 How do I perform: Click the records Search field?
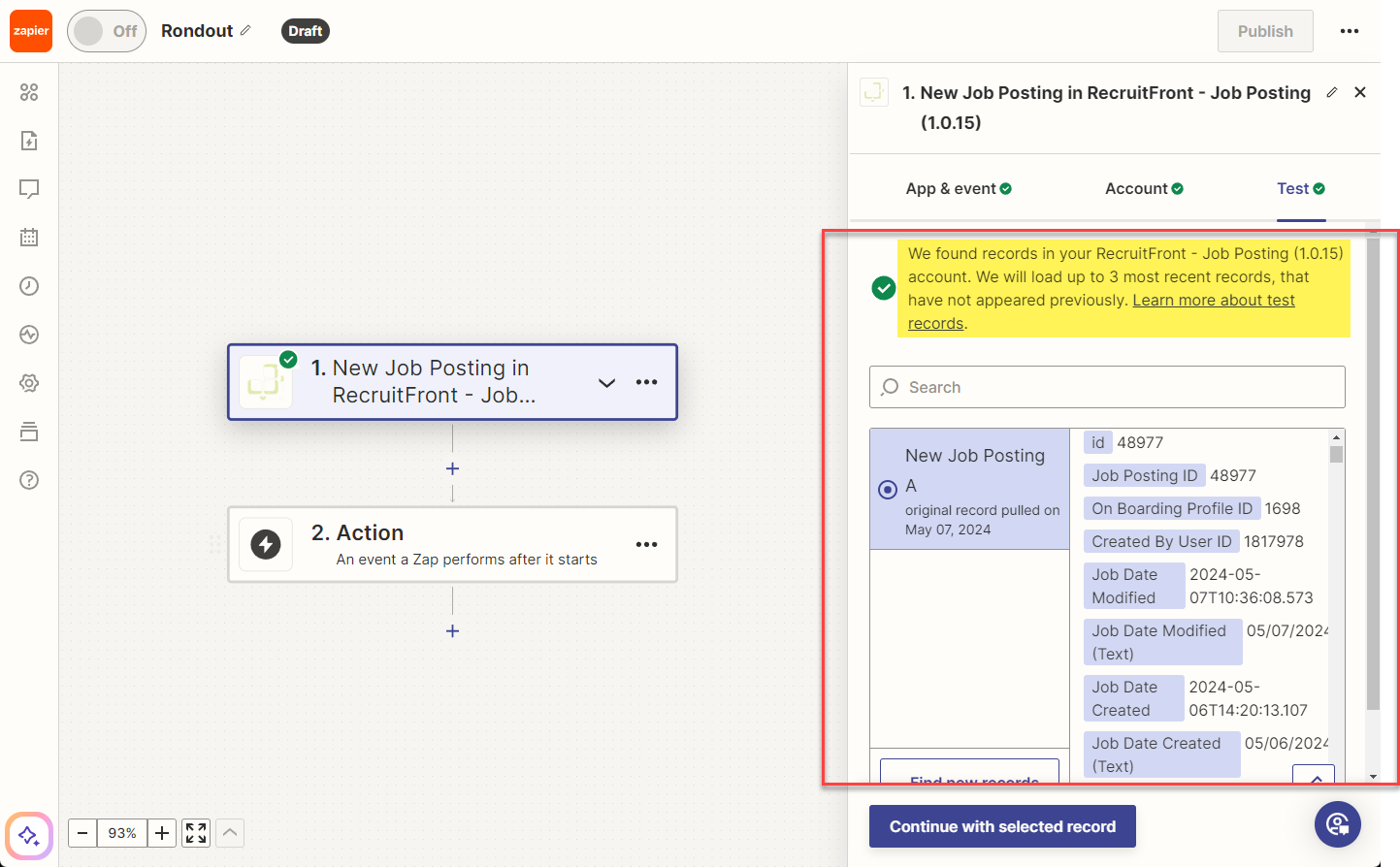[x=1107, y=387]
